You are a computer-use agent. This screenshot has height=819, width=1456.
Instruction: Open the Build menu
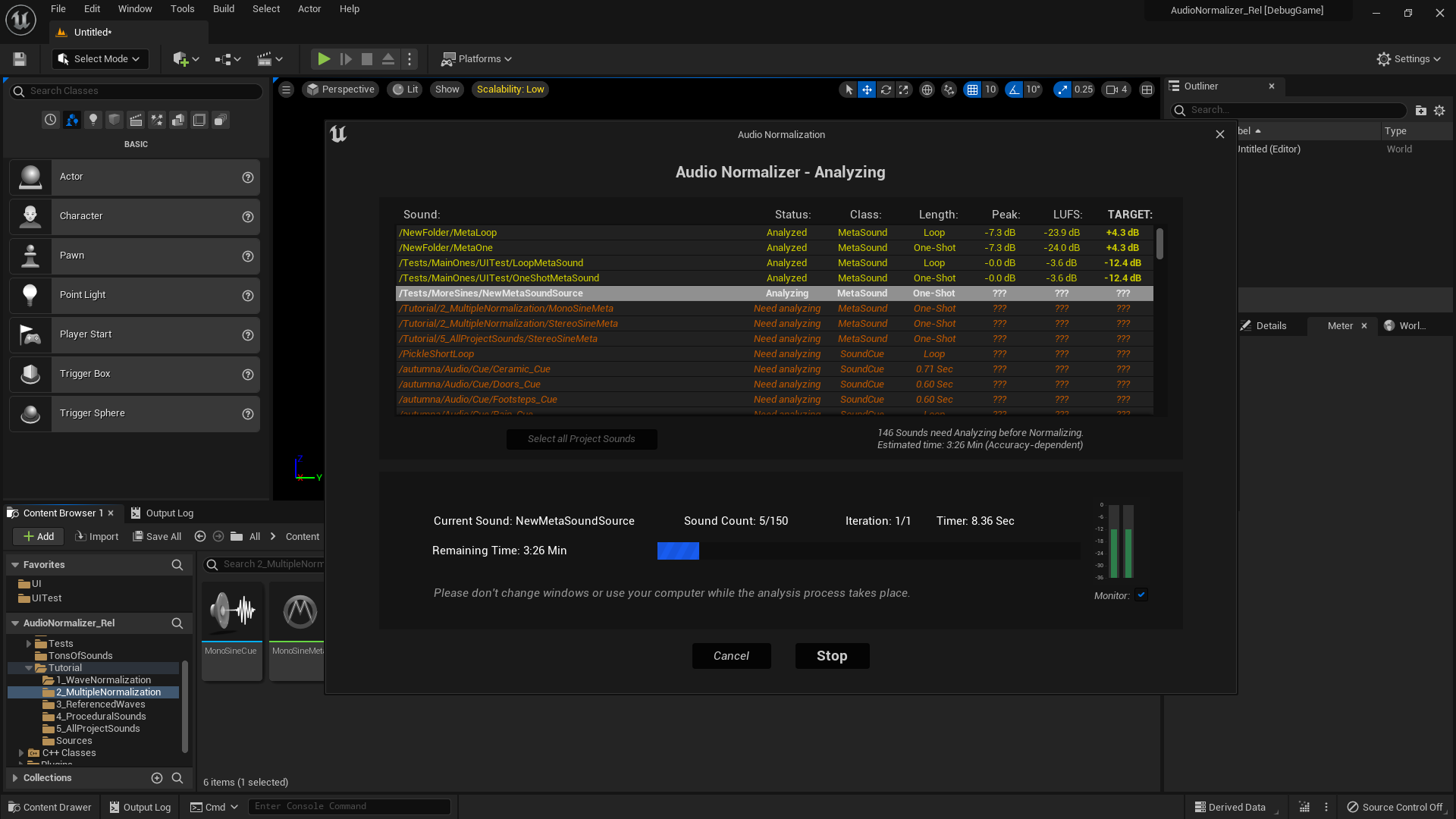[223, 9]
